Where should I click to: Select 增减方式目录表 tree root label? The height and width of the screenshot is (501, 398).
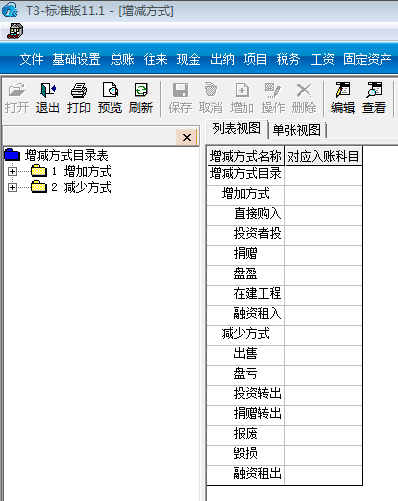[67, 155]
